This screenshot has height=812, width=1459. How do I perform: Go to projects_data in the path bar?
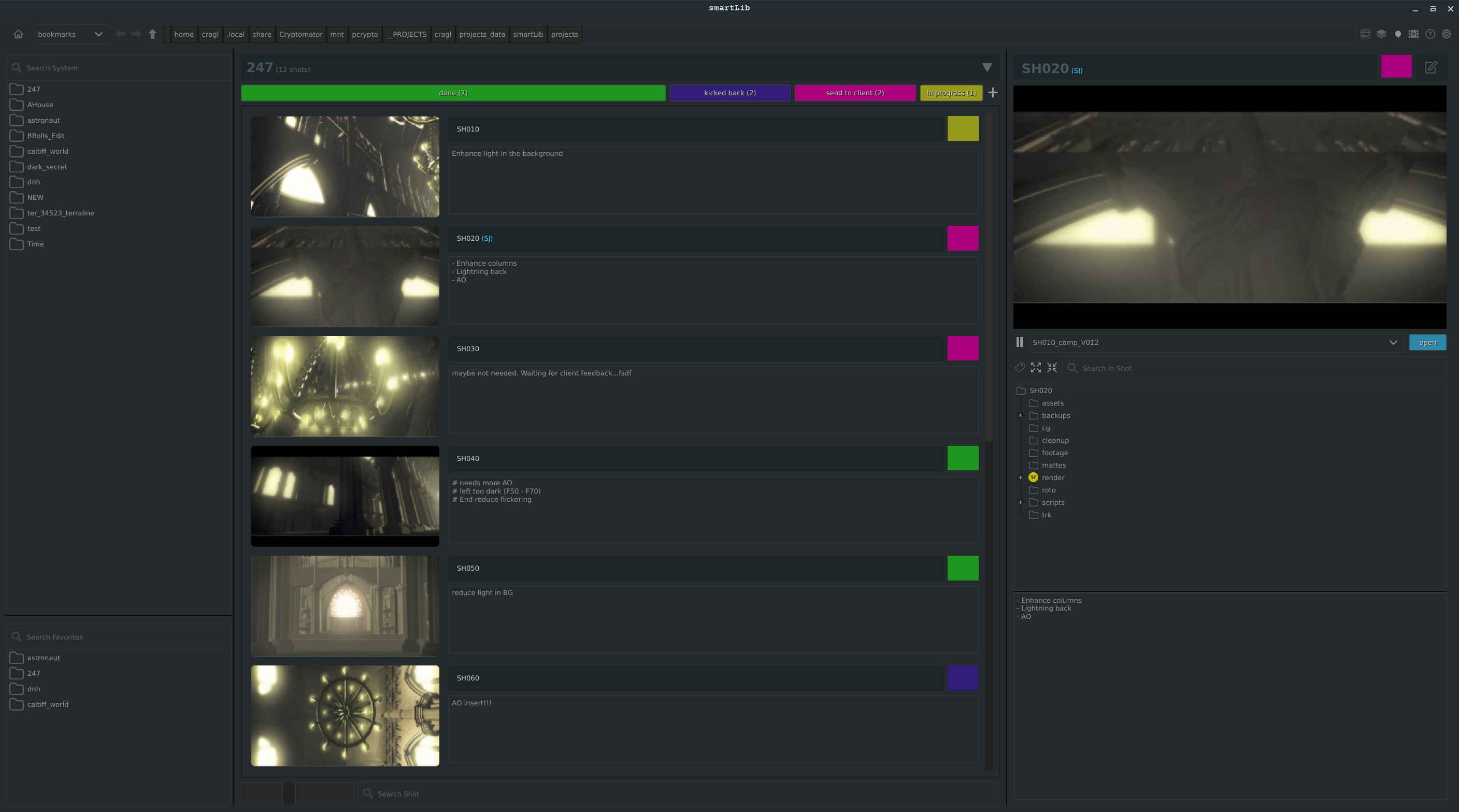[482, 34]
